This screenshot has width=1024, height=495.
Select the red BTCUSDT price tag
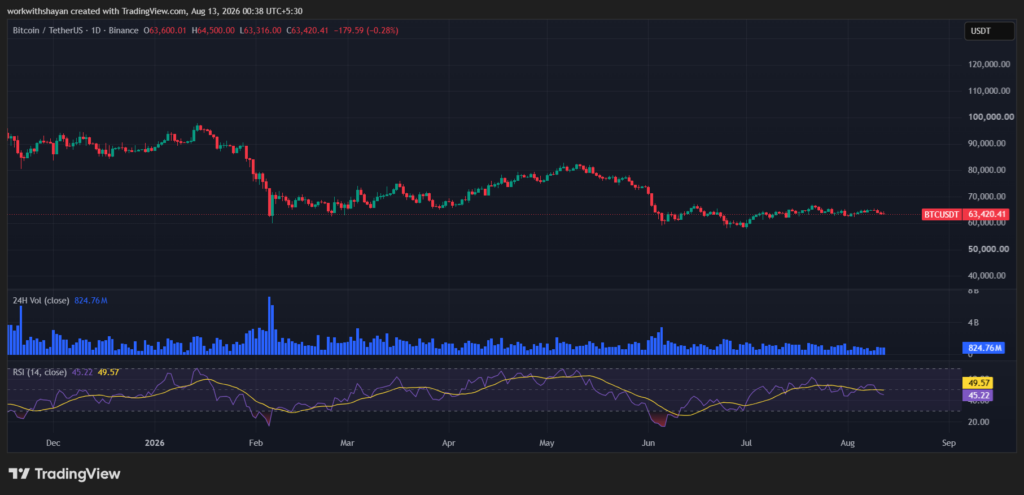coord(941,214)
